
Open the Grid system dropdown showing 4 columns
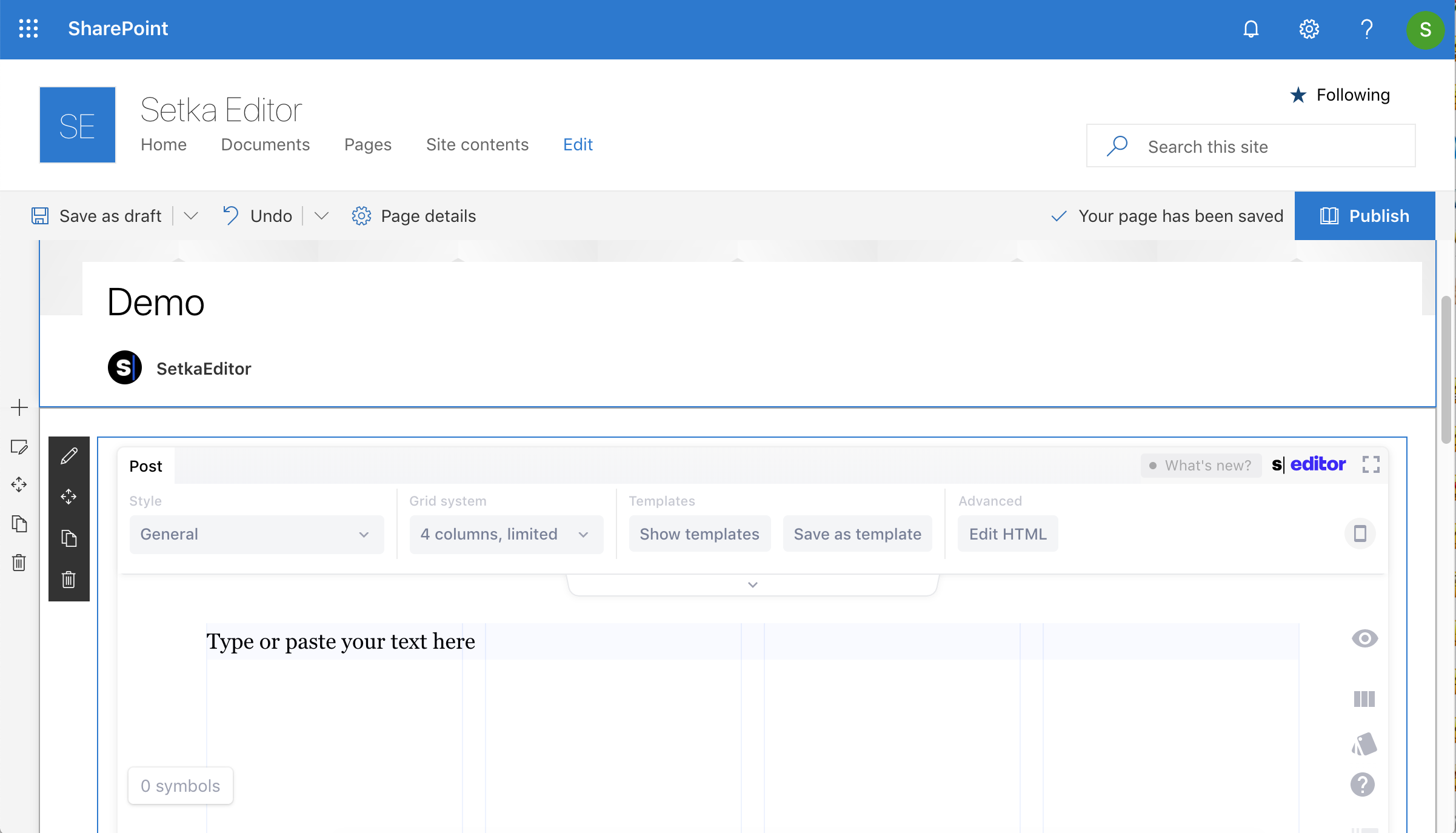tap(506, 535)
